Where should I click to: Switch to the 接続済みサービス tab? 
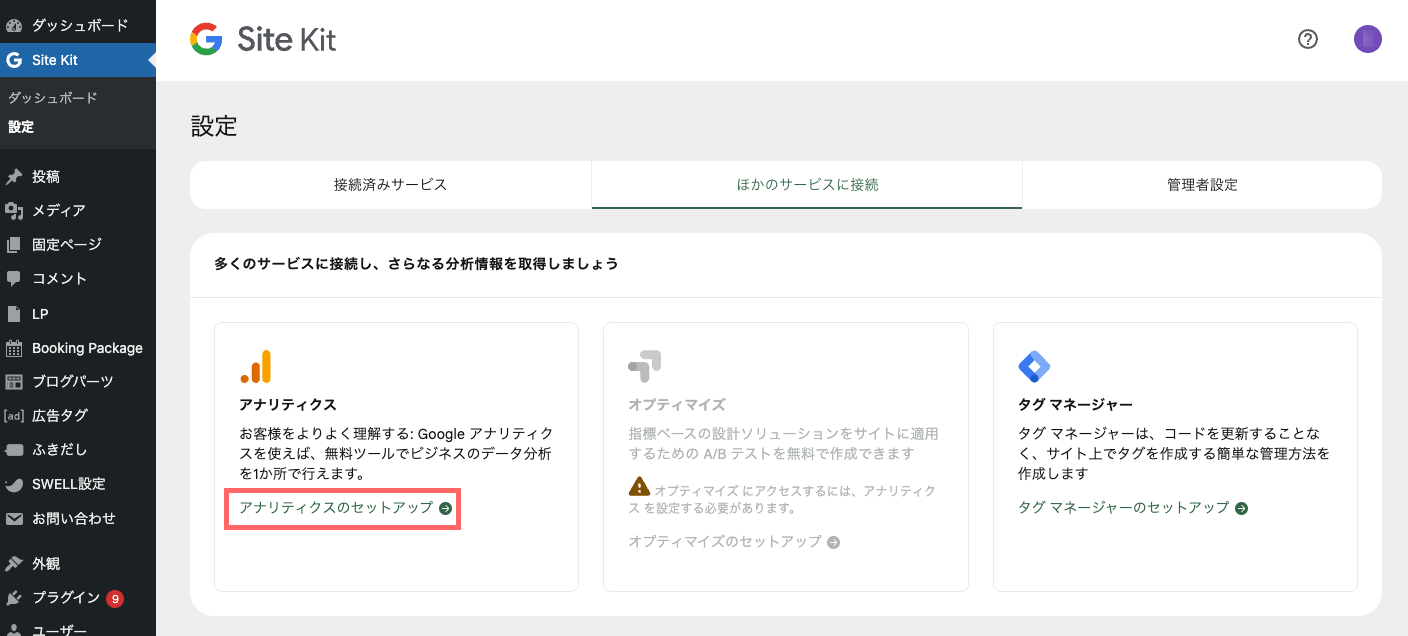pyautogui.click(x=390, y=185)
